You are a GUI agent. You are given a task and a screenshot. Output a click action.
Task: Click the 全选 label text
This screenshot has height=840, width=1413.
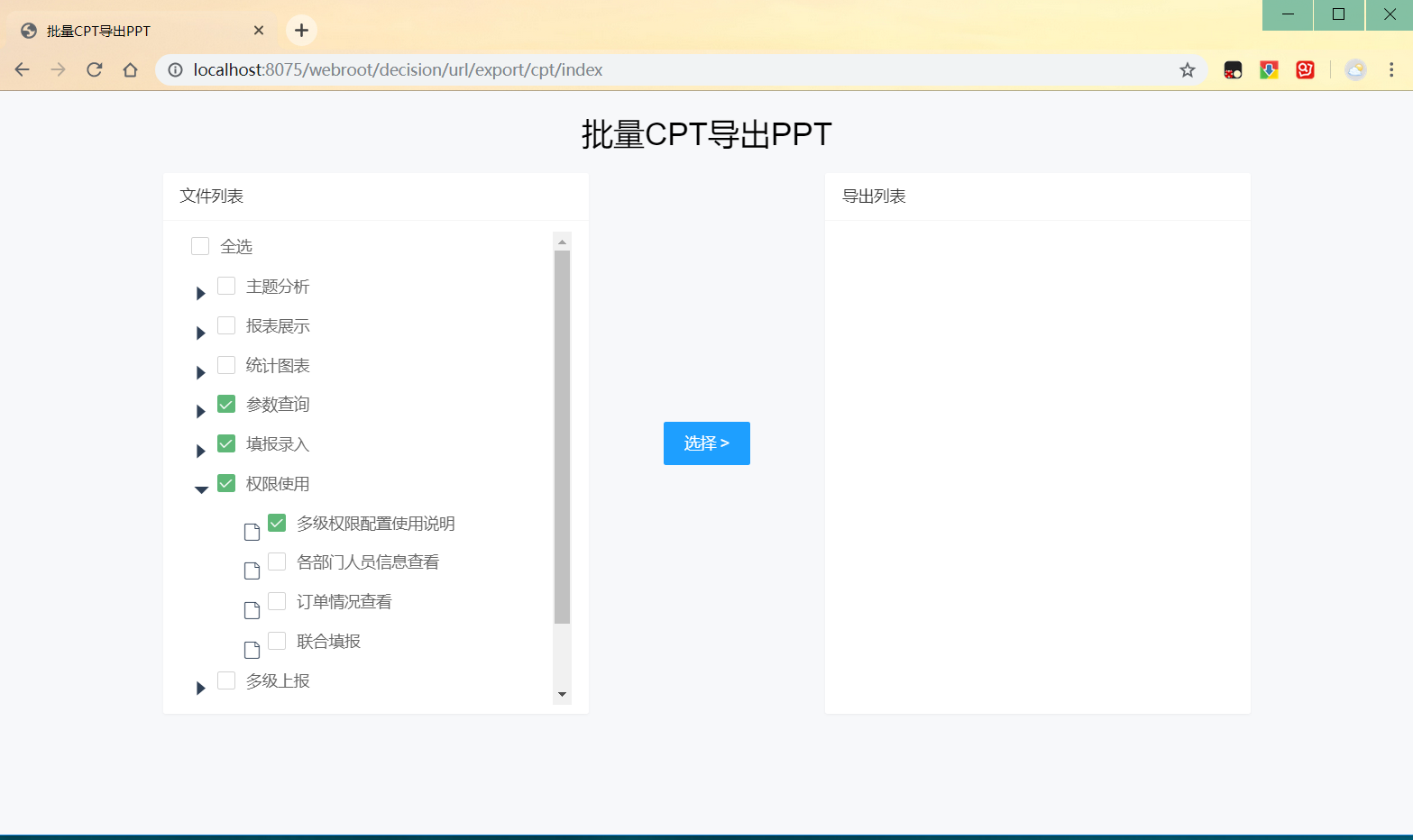point(236,247)
